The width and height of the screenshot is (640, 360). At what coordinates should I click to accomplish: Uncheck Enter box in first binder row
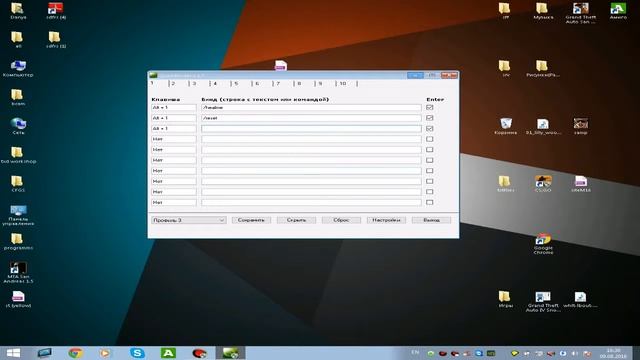pyautogui.click(x=429, y=107)
